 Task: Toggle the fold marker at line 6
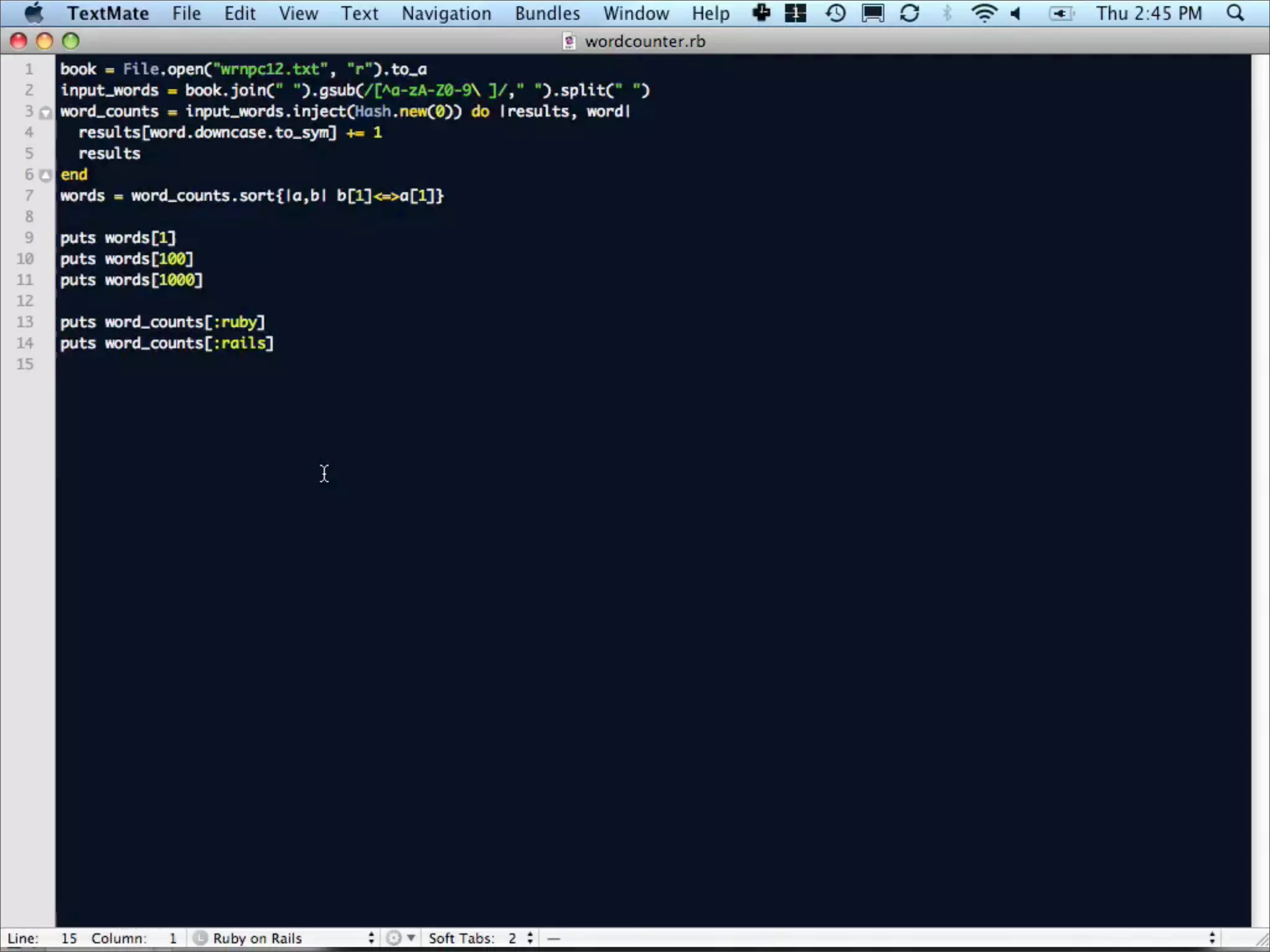coord(45,175)
